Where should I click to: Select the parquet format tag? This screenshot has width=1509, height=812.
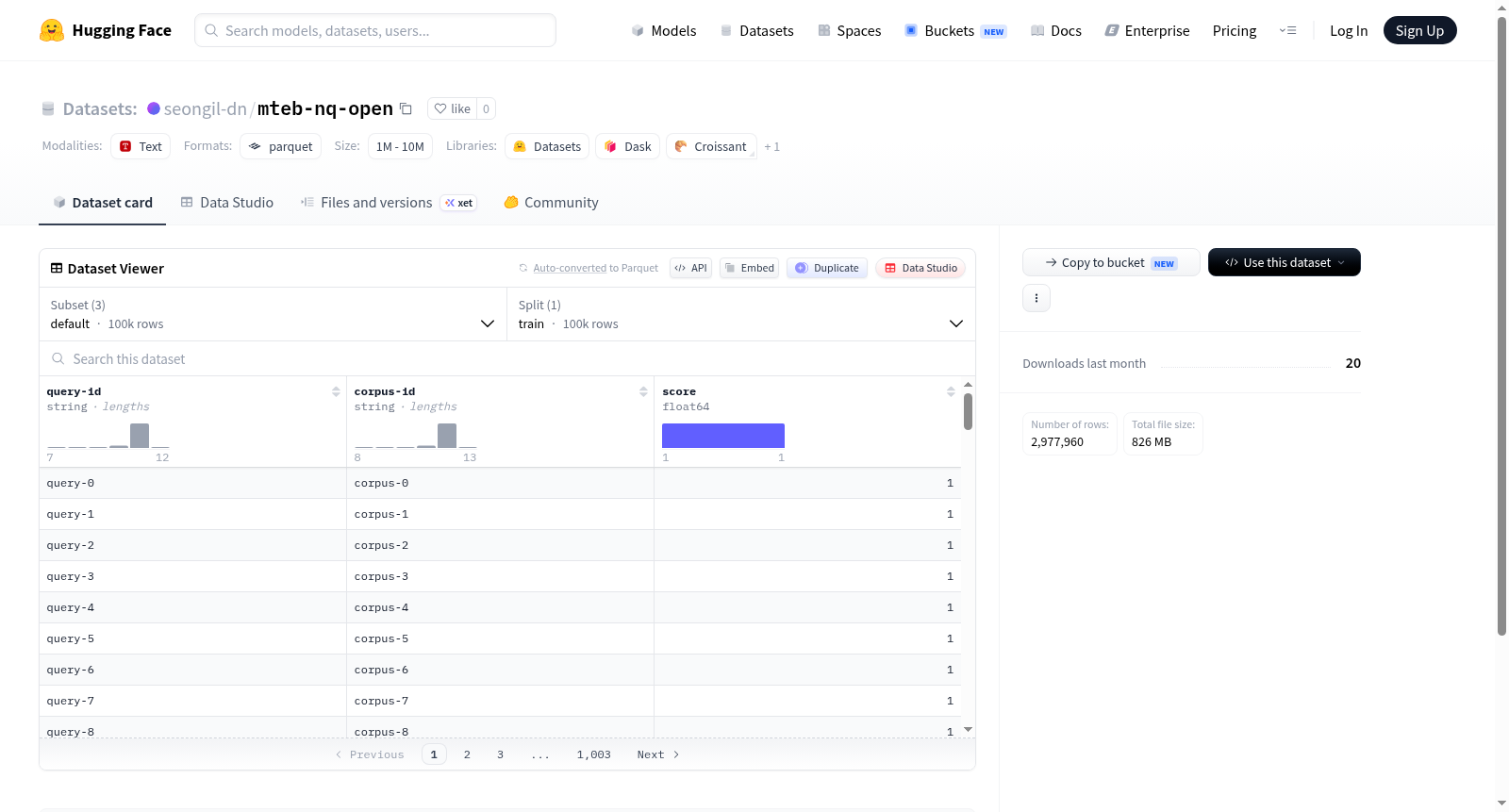click(x=281, y=146)
